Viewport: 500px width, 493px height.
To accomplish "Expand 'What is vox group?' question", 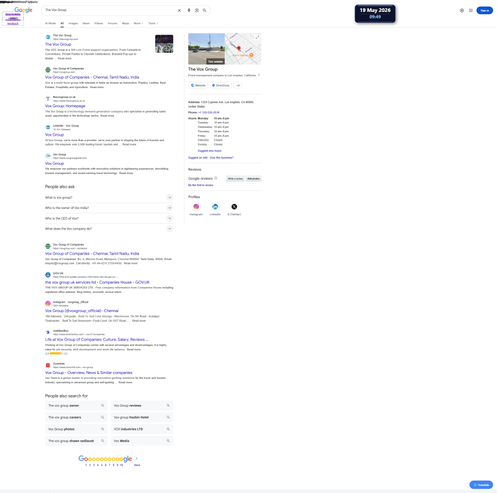I will (109, 197).
